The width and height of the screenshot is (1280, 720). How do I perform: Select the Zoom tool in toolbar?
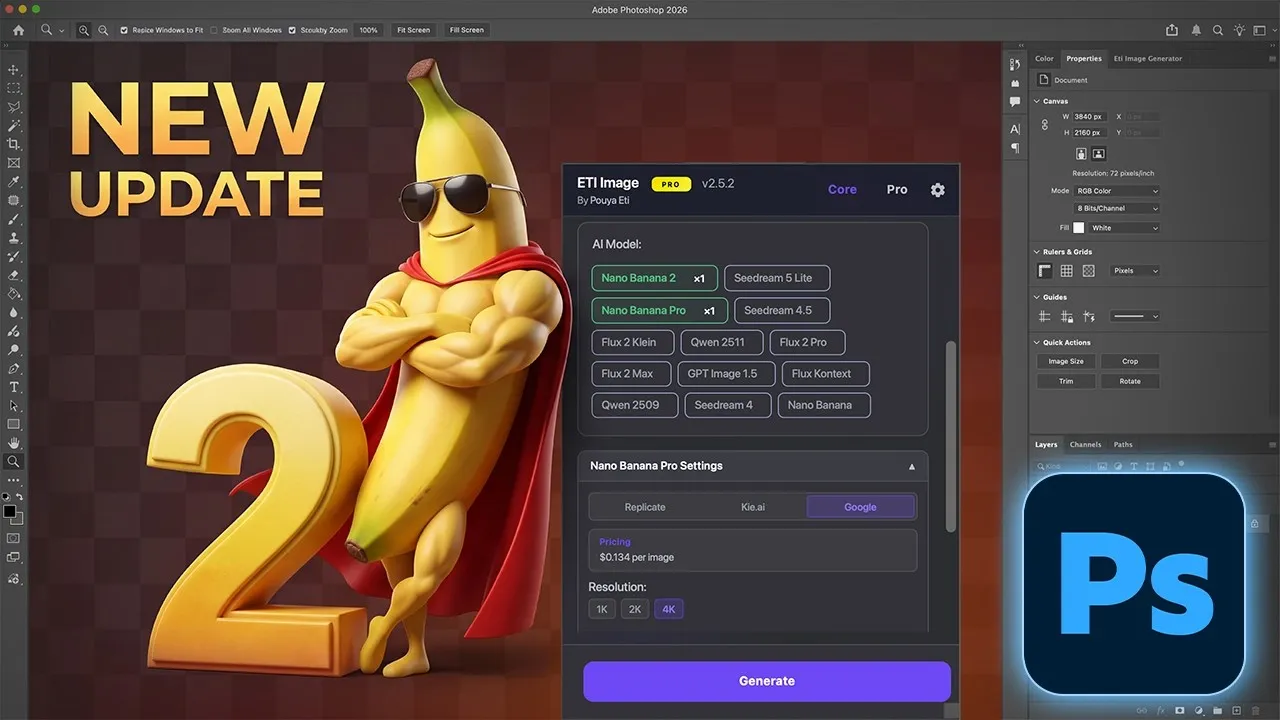14,462
